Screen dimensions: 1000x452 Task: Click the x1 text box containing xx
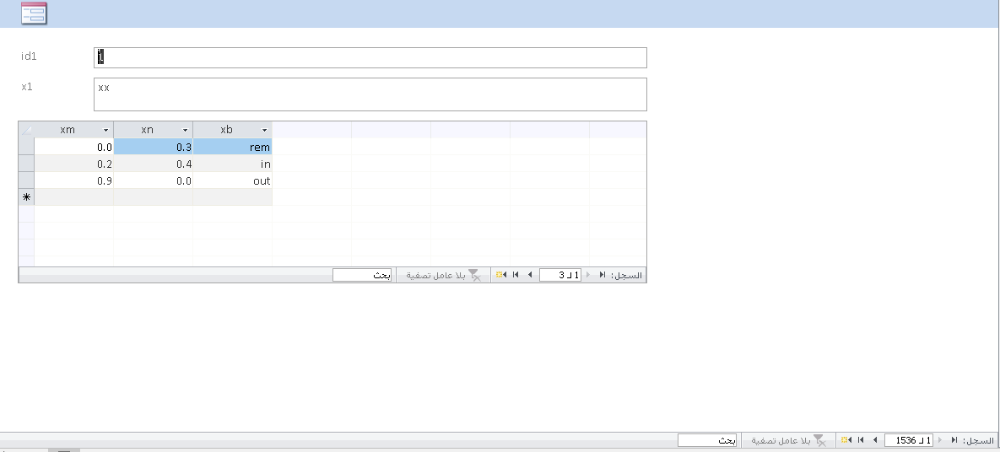pyautogui.click(x=370, y=94)
